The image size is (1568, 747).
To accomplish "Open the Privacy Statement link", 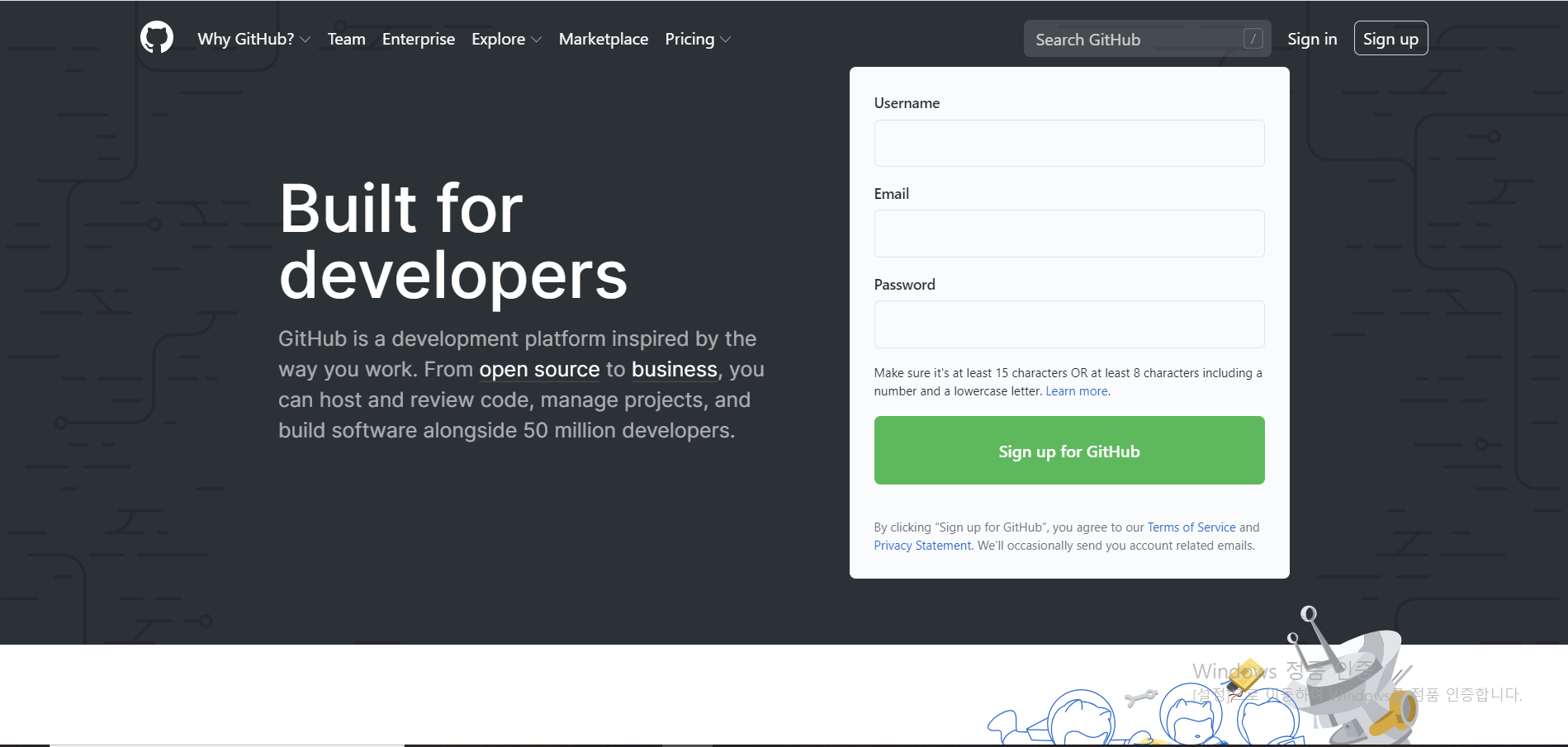I will [x=922, y=546].
